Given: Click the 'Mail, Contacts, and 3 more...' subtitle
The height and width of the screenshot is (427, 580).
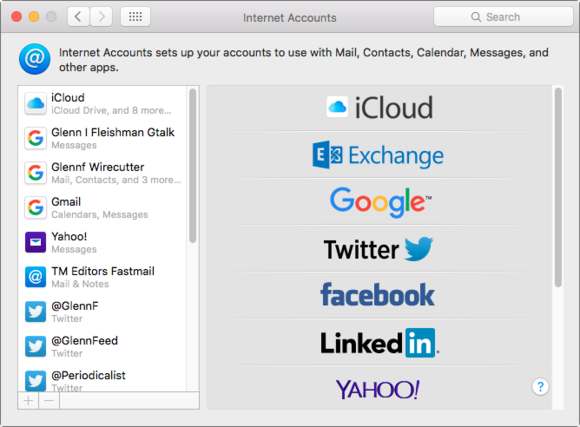Looking at the screenshot, I should (x=116, y=180).
